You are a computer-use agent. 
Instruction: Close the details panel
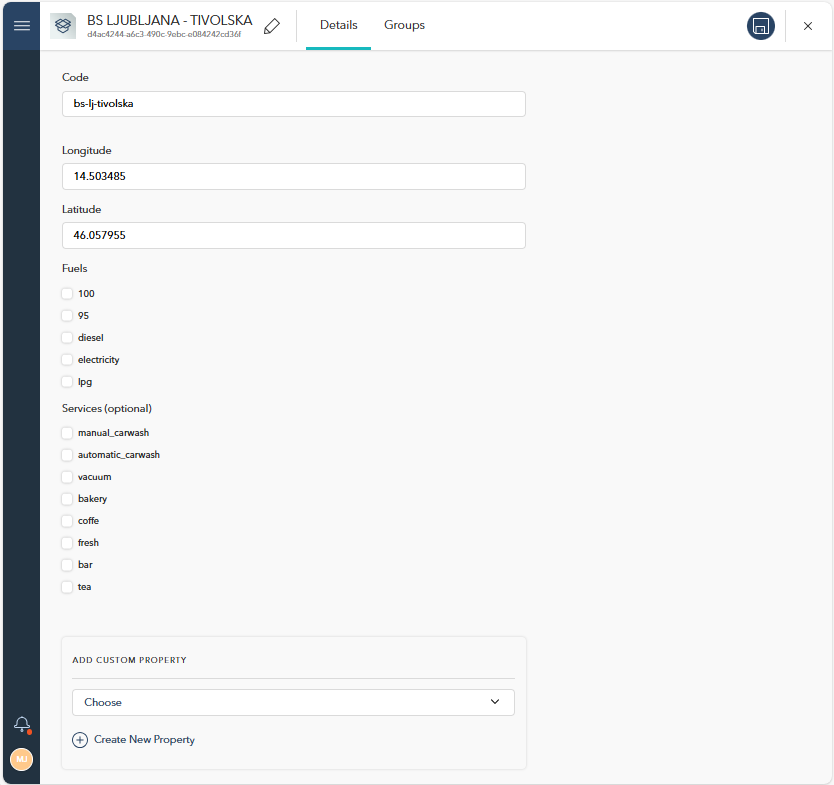[x=808, y=26]
